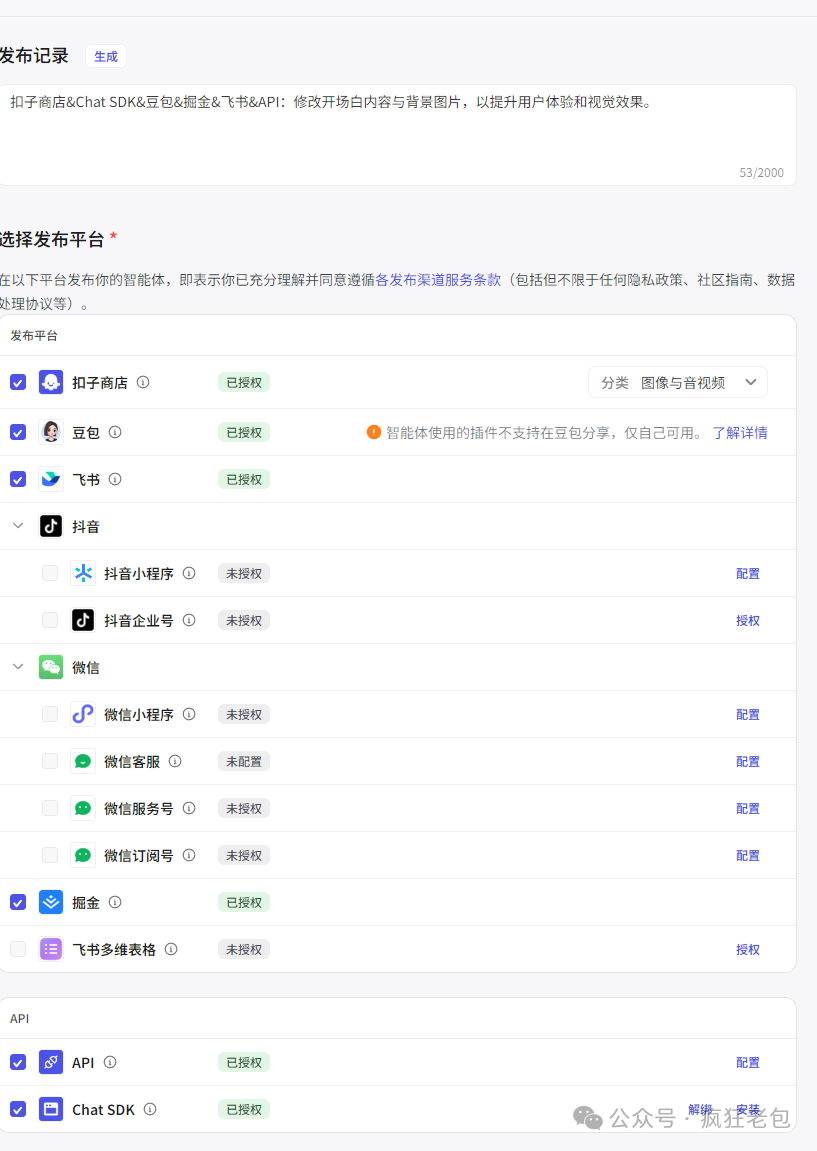
Task: Click the 微信小程序 icon
Action: [x=83, y=714]
